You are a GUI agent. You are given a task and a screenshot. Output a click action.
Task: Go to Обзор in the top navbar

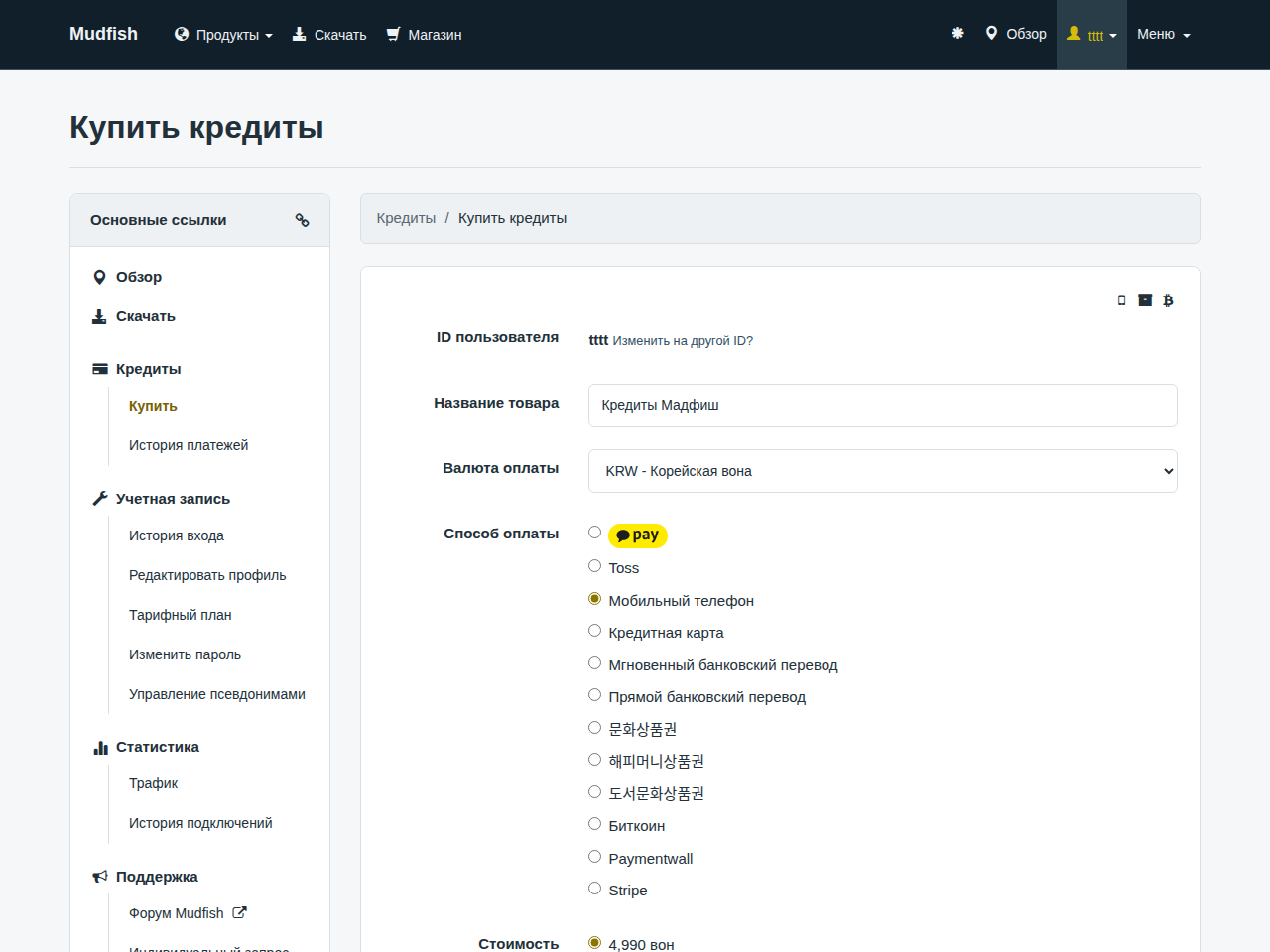1016,34
